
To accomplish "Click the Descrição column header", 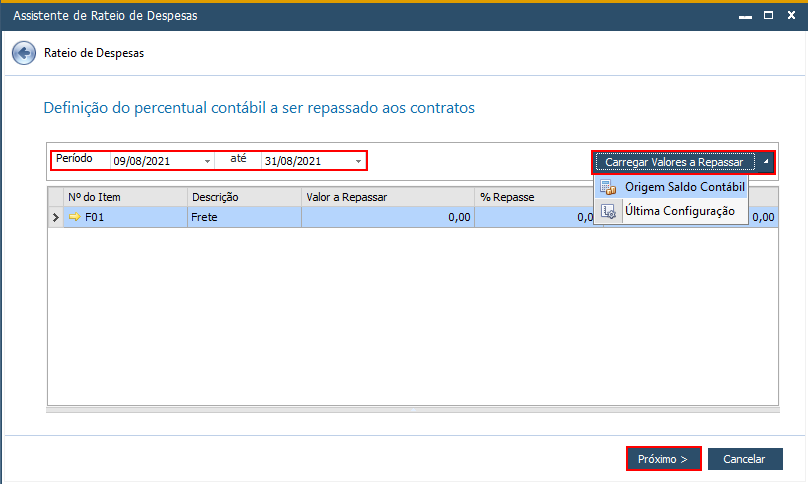I will [x=244, y=197].
